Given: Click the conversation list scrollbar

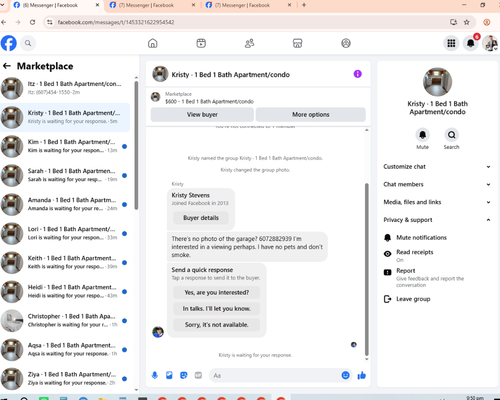Looking at the screenshot, I should pos(136,145).
